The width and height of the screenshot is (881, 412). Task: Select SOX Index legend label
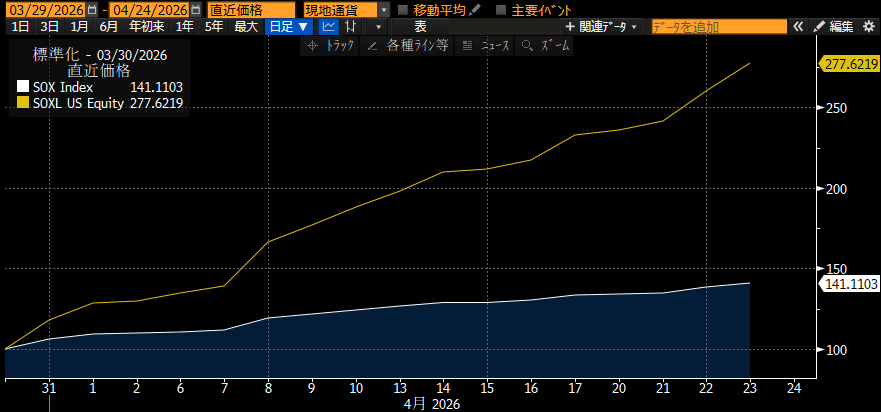(x=63, y=87)
